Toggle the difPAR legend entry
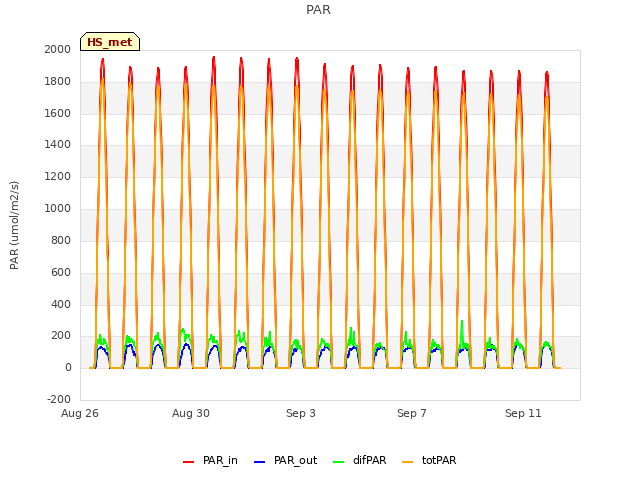 coord(360,460)
